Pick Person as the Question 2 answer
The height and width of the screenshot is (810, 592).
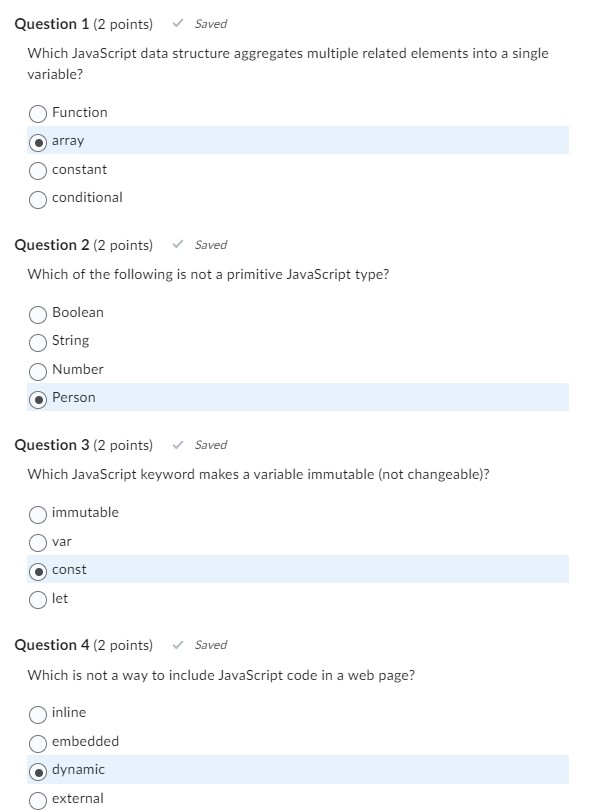coord(37,398)
